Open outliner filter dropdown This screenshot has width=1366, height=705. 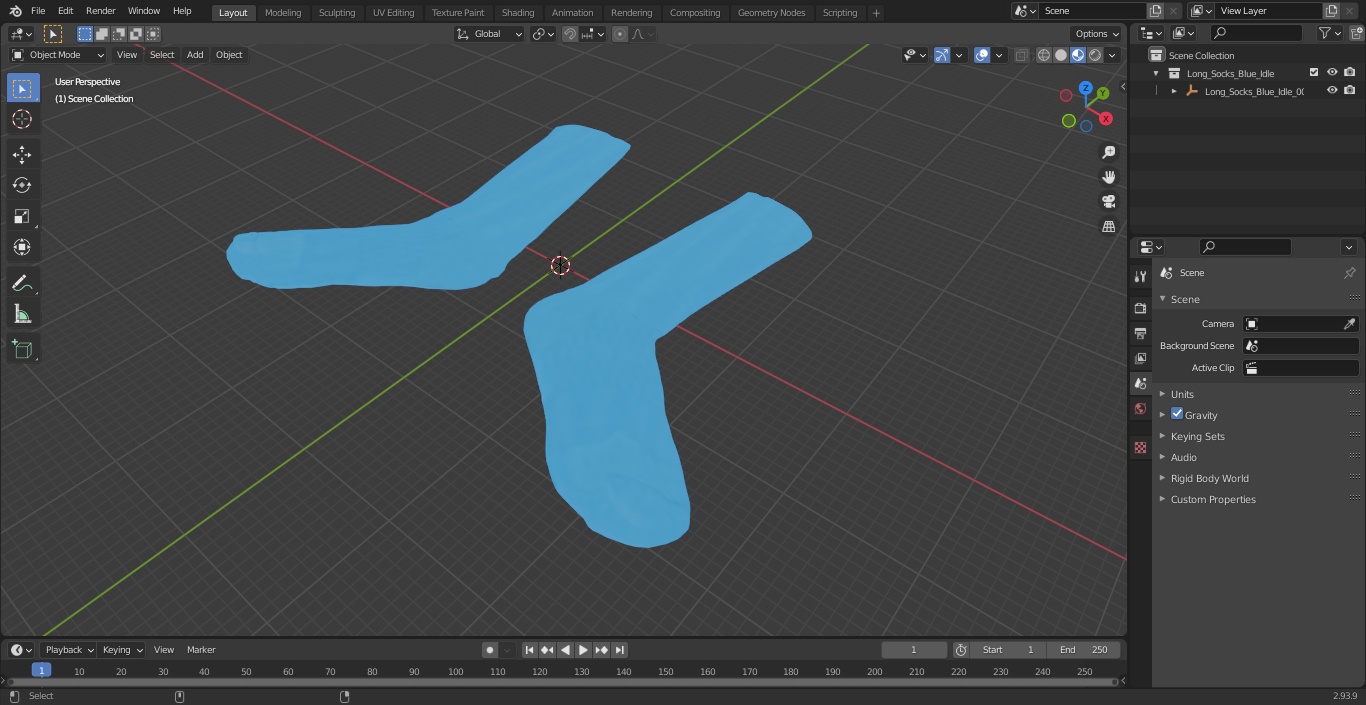coord(1329,33)
